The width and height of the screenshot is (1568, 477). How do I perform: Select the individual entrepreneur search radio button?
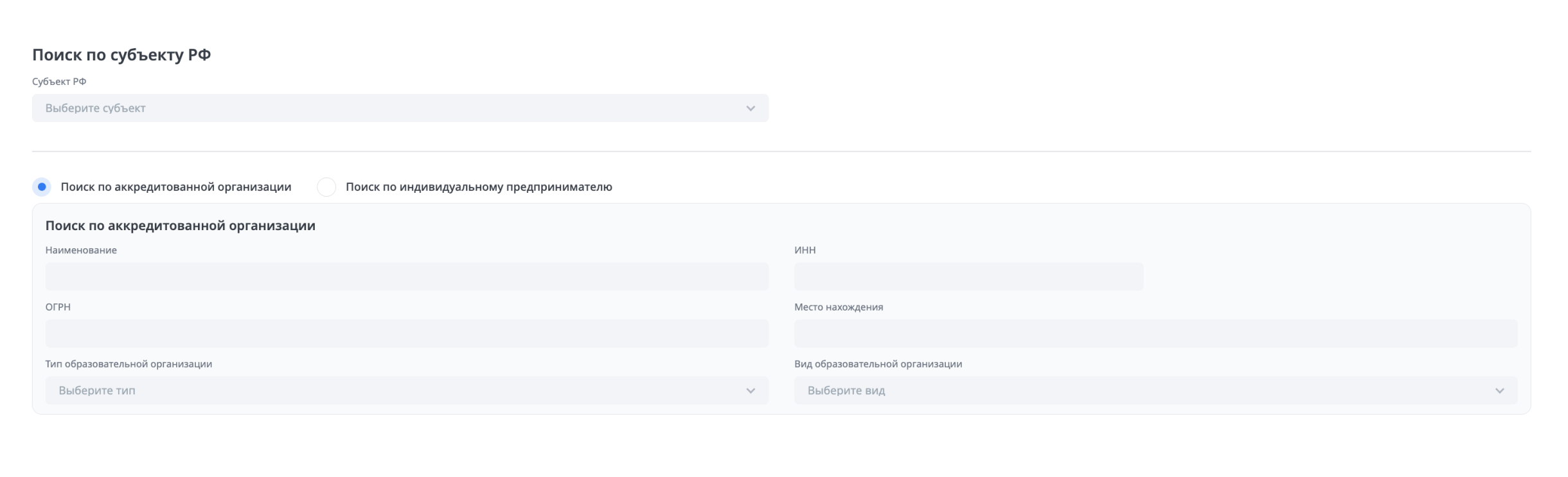326,187
